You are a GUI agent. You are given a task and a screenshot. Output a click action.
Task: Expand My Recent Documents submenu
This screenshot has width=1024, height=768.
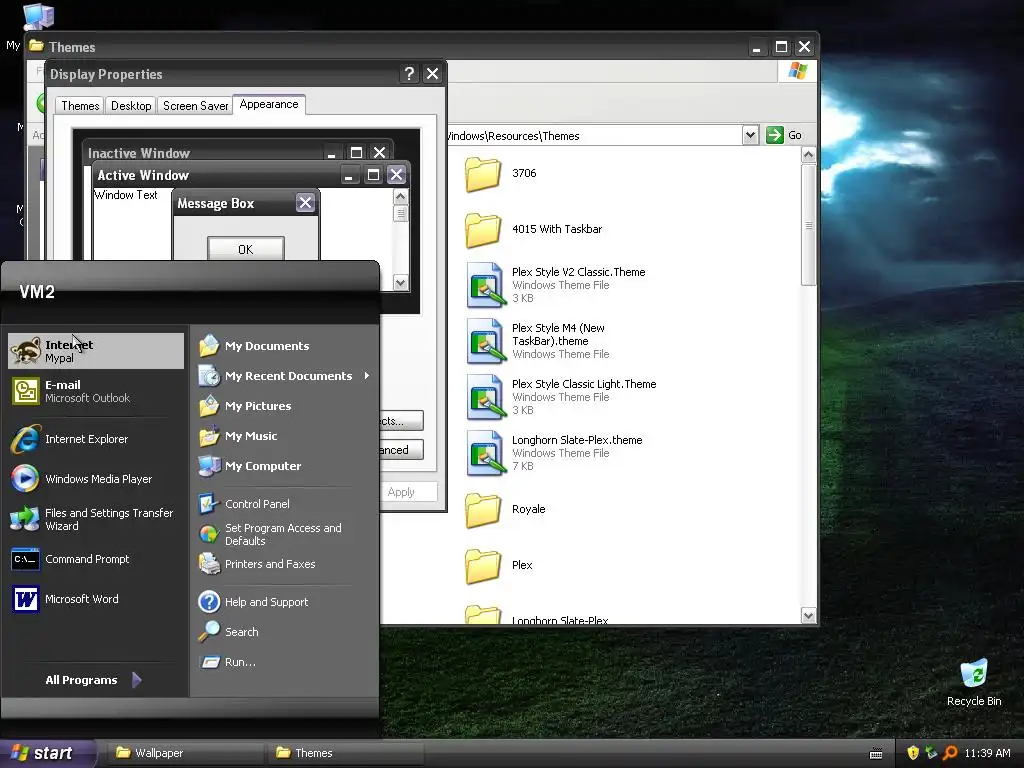coord(284,376)
